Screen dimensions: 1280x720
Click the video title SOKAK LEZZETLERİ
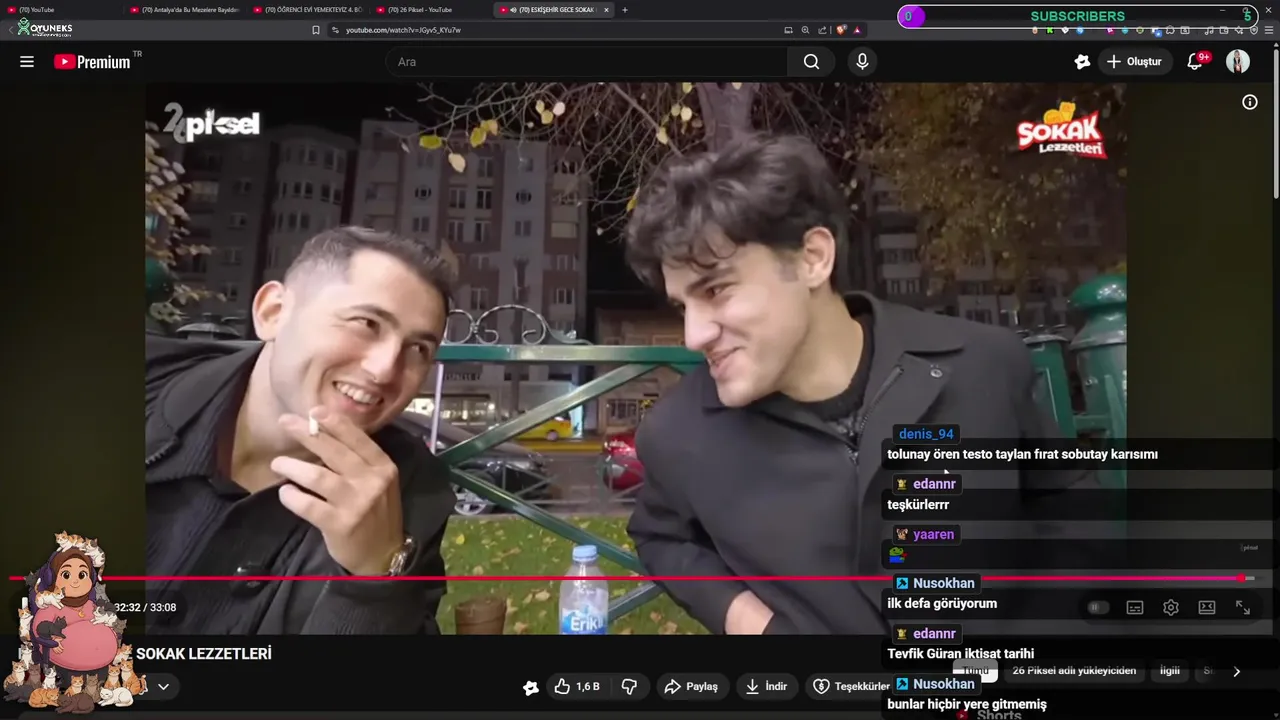point(204,654)
